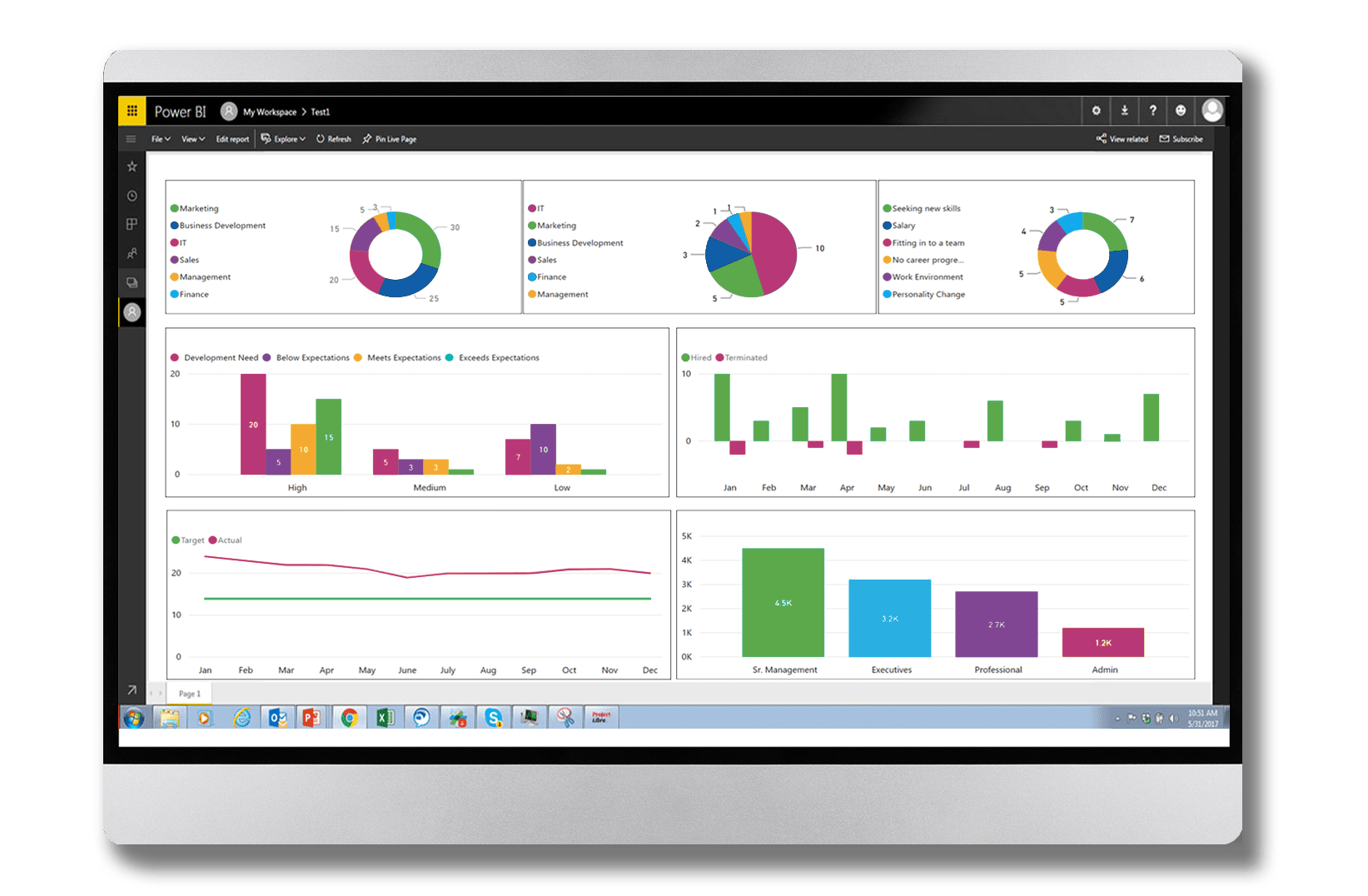Open Recent clock icon in sidebar
The image size is (1368, 896).
coord(132,196)
